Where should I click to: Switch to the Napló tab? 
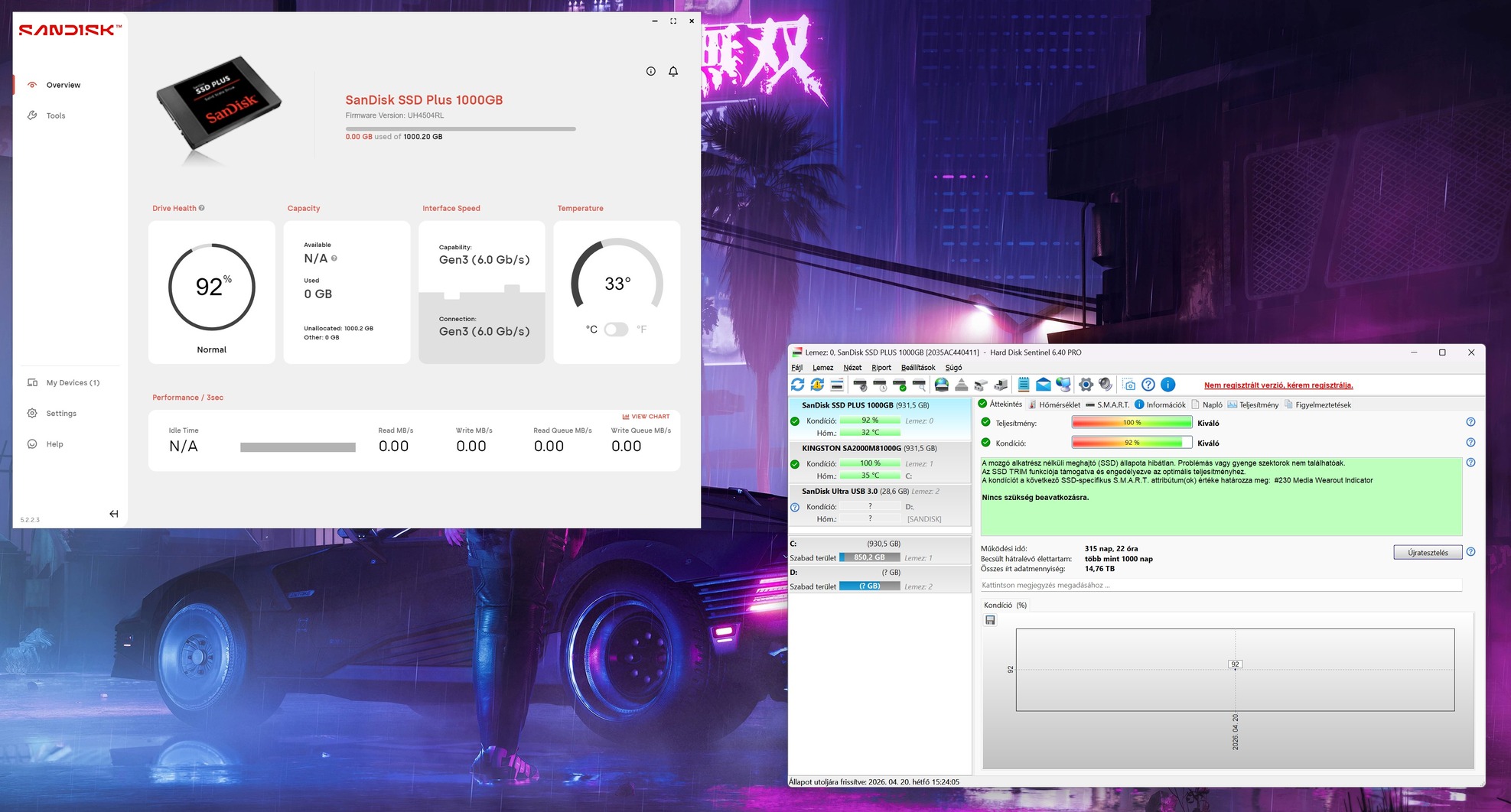tap(1207, 405)
